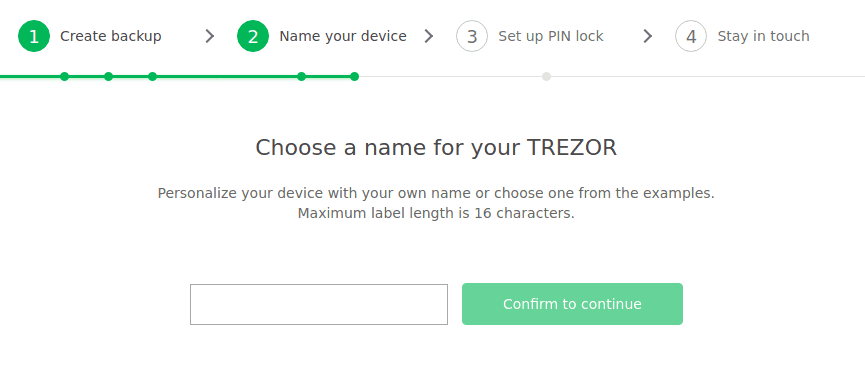
Task: Click the green step 1 circle
Action: (34, 36)
